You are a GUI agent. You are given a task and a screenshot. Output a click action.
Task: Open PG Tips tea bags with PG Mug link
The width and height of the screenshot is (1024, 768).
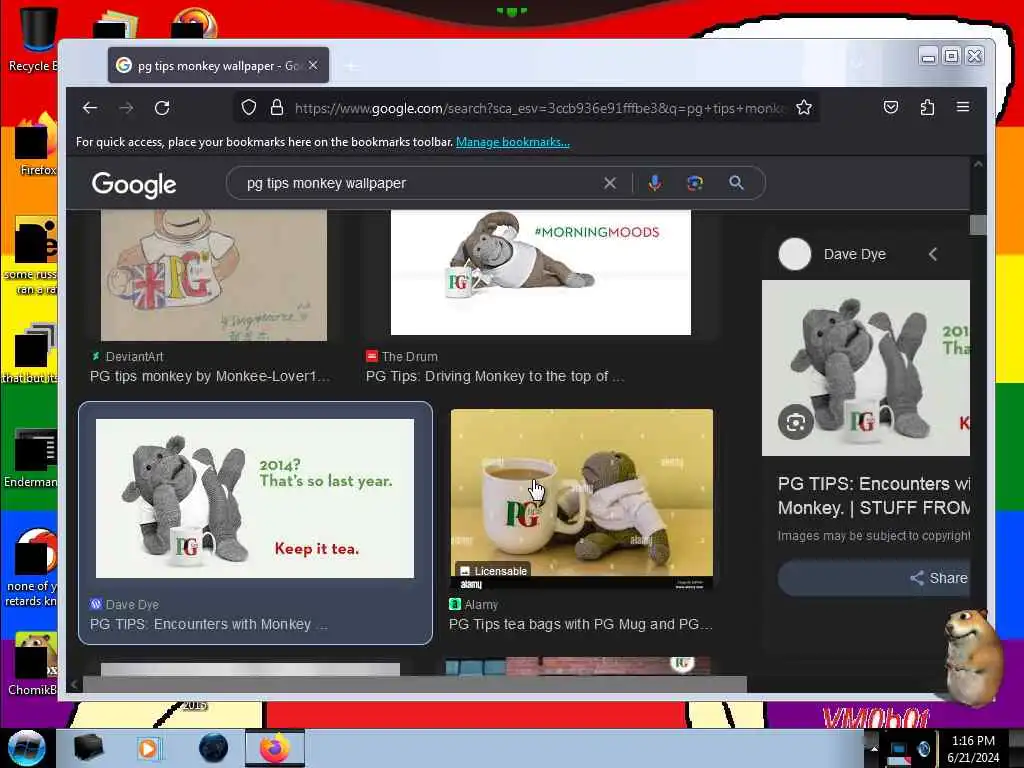coord(581,624)
